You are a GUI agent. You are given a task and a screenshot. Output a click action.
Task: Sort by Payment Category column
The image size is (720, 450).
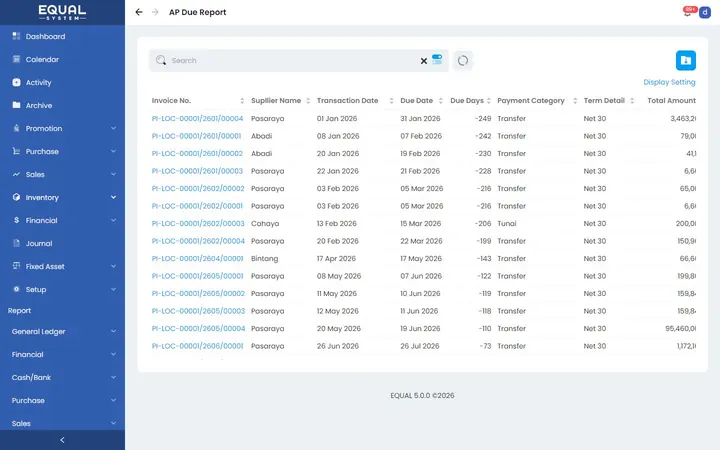pos(575,101)
